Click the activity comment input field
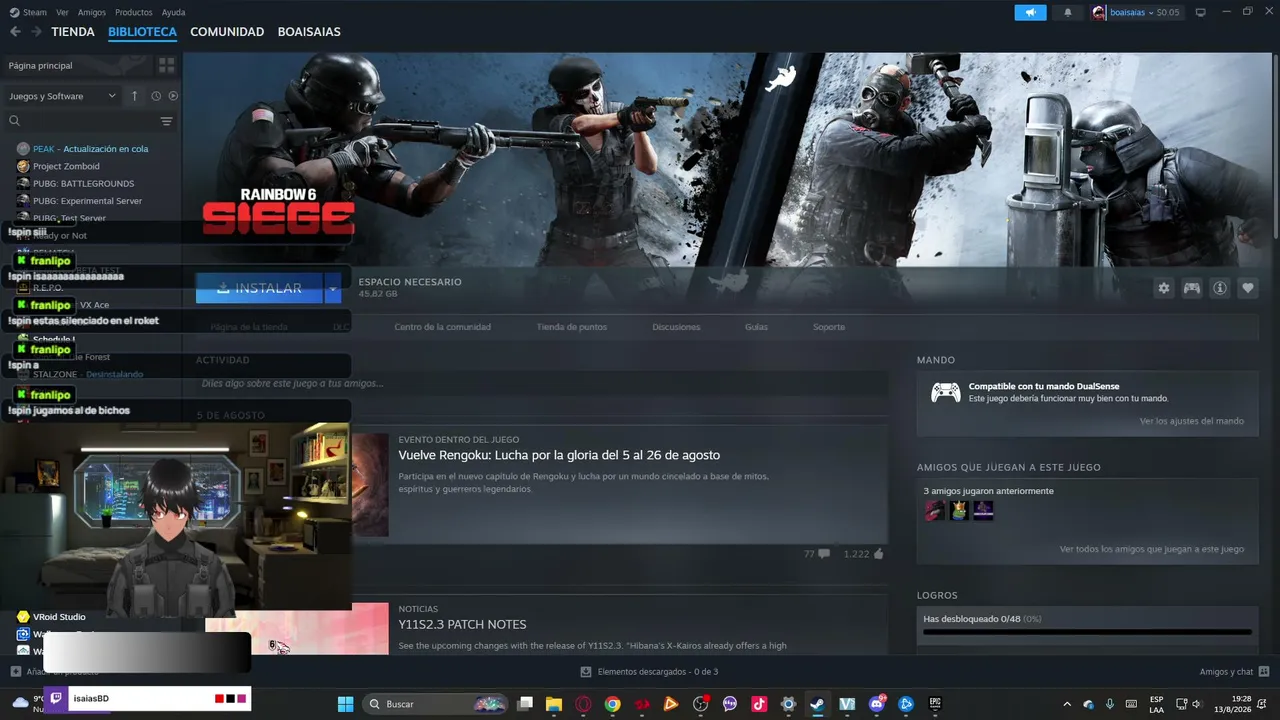Image resolution: width=1280 pixels, height=720 pixels. (x=542, y=384)
